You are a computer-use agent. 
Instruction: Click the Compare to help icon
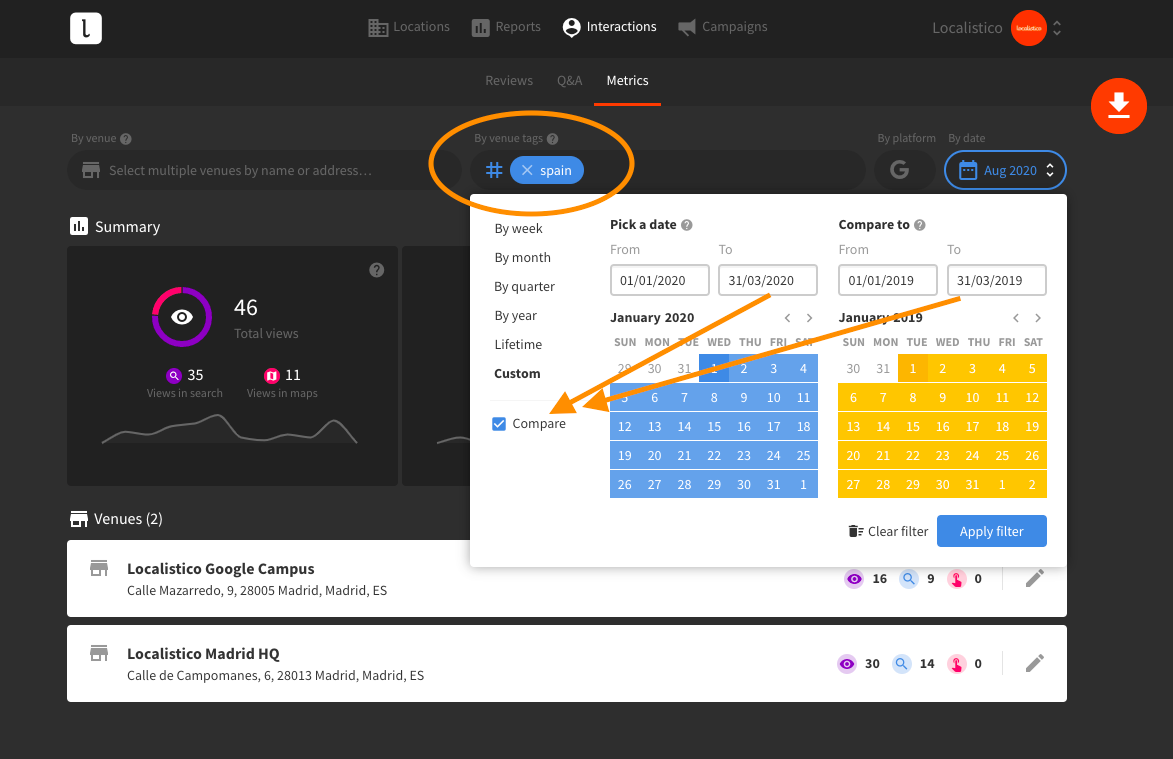tap(919, 225)
